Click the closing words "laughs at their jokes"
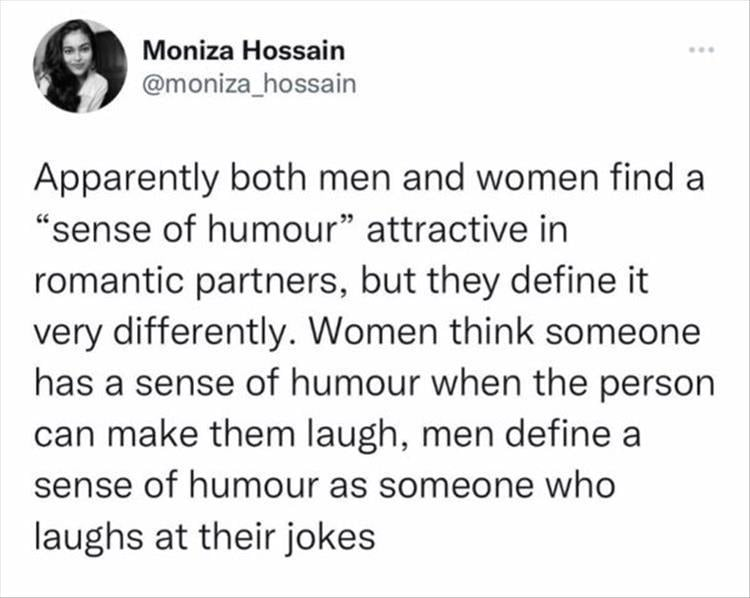Image resolution: width=750 pixels, height=598 pixels. point(205,538)
